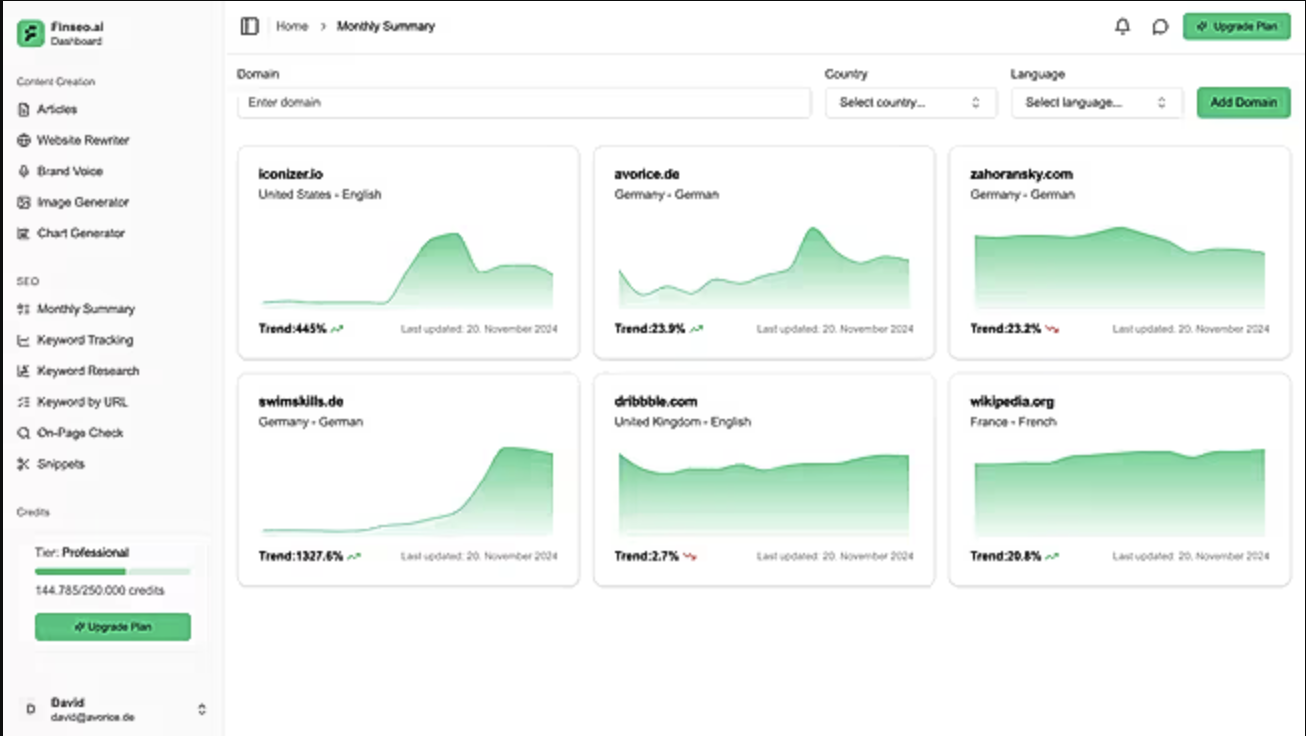Image resolution: width=1306 pixels, height=736 pixels.
Task: Open the Select language dropdown
Action: click(x=1096, y=102)
